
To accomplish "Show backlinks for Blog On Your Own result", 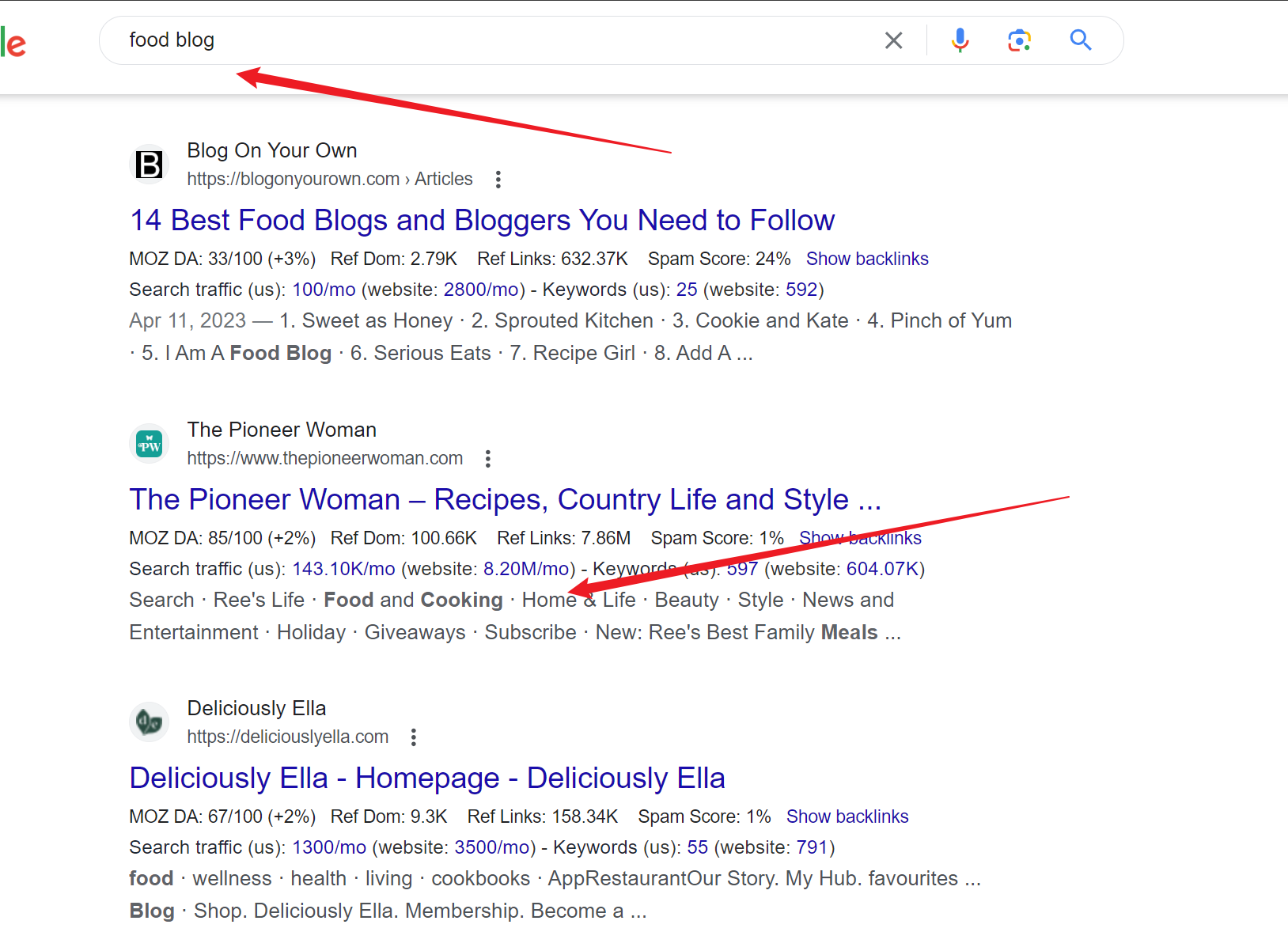I will (x=867, y=259).
